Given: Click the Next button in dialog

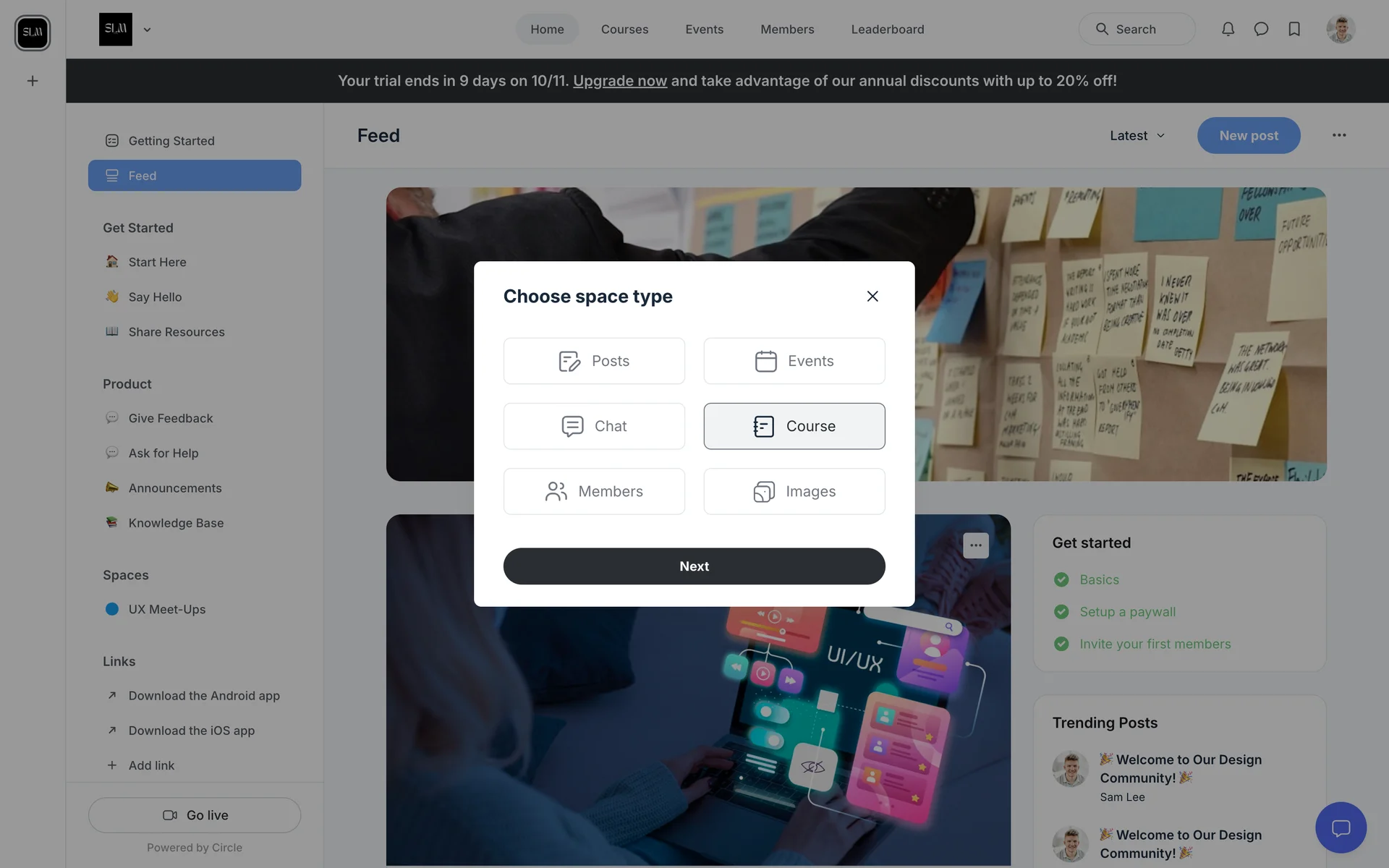Looking at the screenshot, I should click(x=694, y=566).
